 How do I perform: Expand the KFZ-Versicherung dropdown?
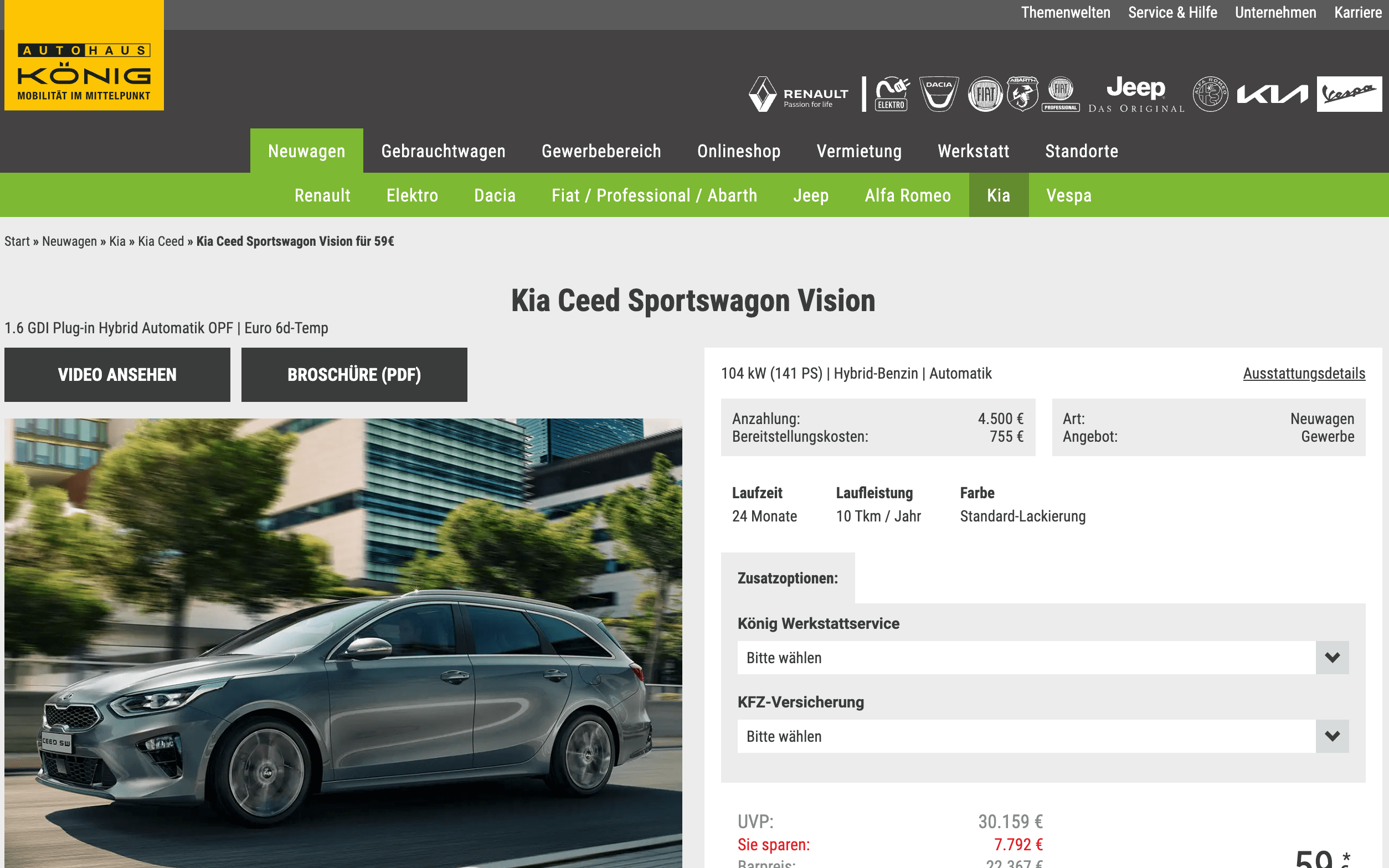click(x=1043, y=736)
